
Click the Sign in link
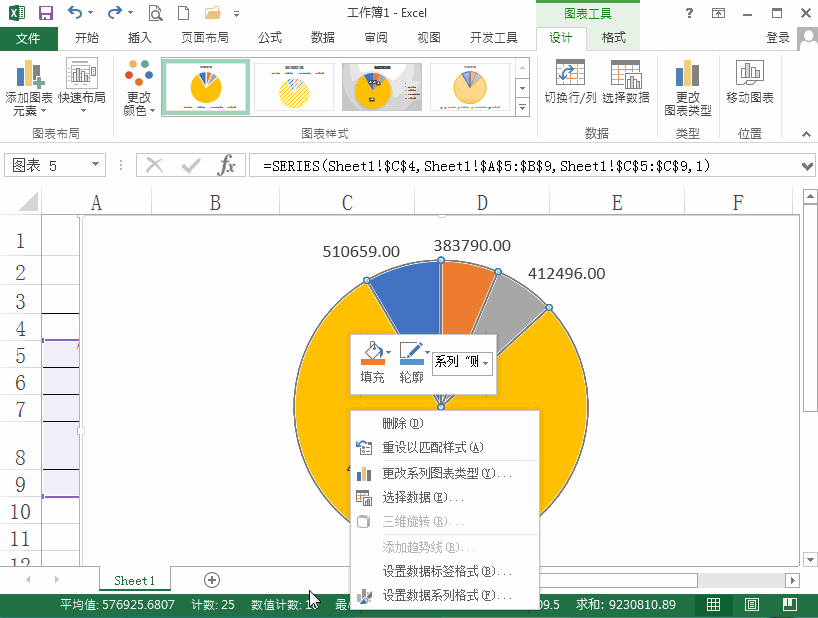pos(777,38)
